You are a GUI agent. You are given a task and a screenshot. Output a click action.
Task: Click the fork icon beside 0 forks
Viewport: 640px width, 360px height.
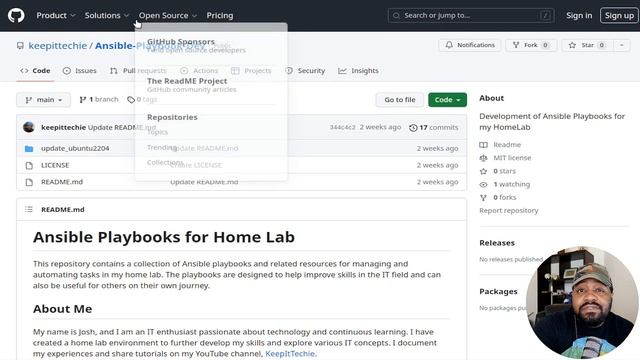coord(483,197)
